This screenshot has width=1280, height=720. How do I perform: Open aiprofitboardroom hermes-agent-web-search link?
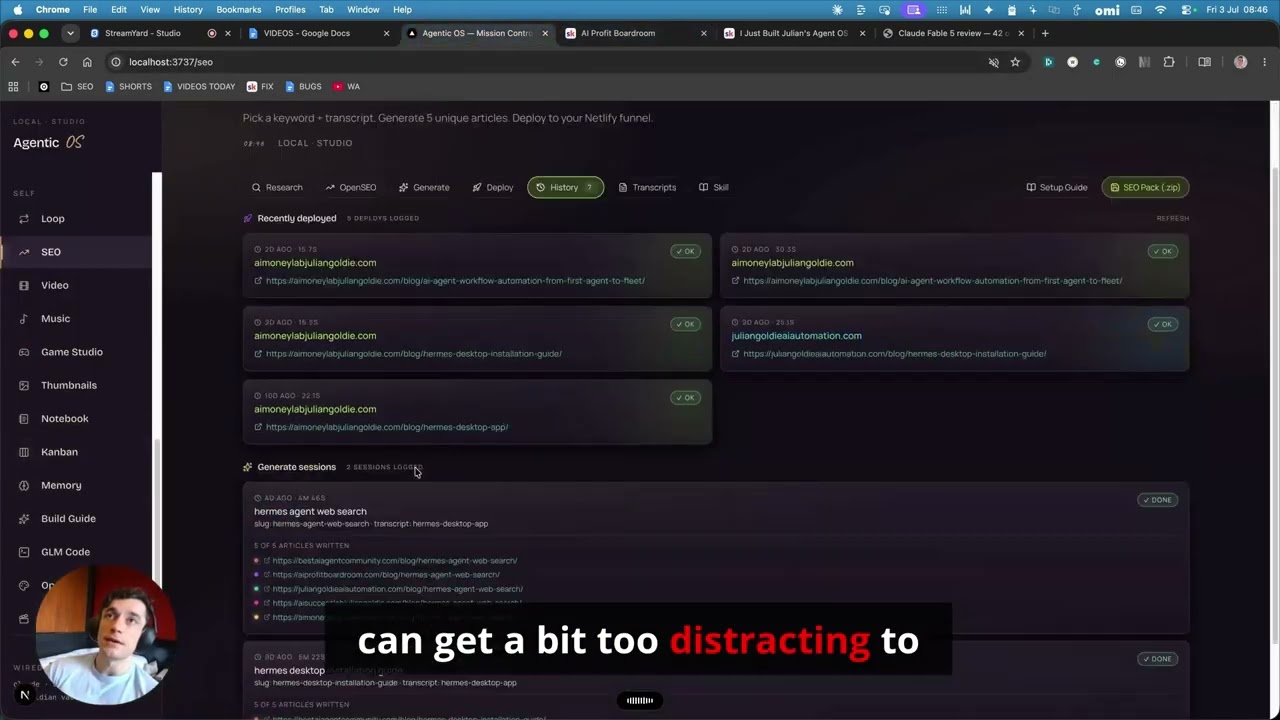(386, 575)
